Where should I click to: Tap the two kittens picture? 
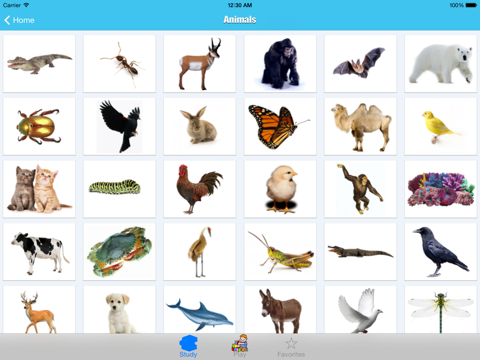(39, 189)
